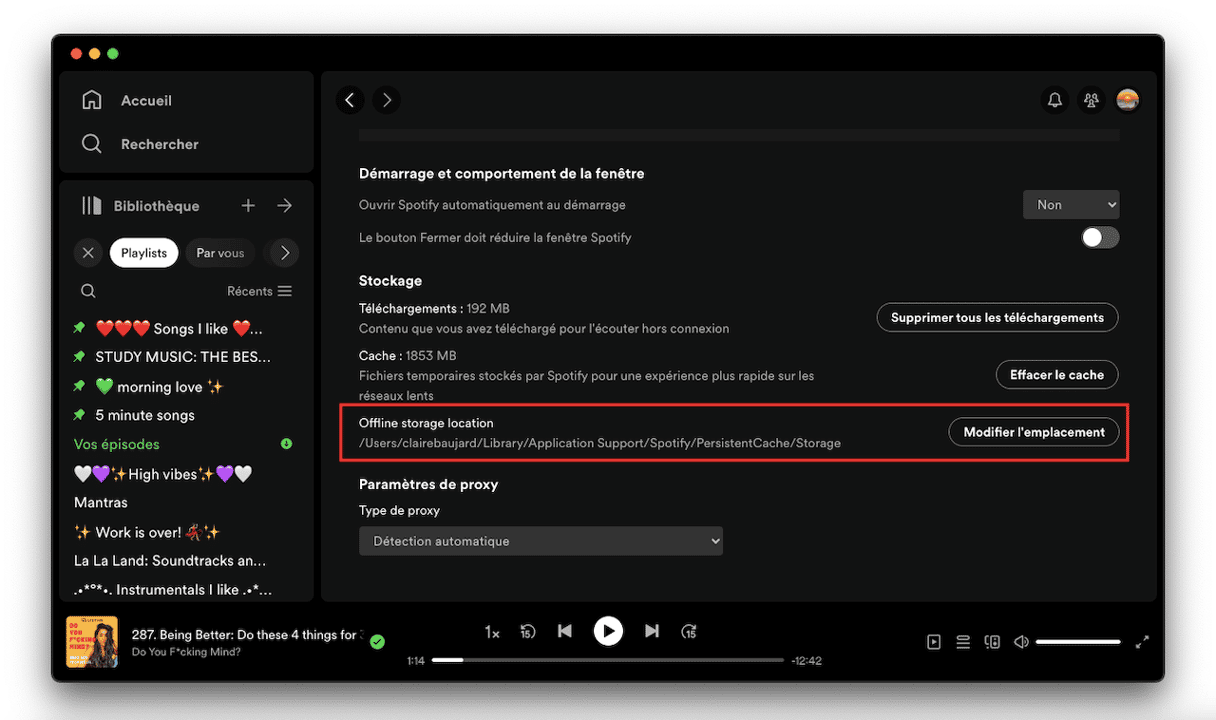Click the offline storage path text
The image size is (1216, 720).
(600, 443)
